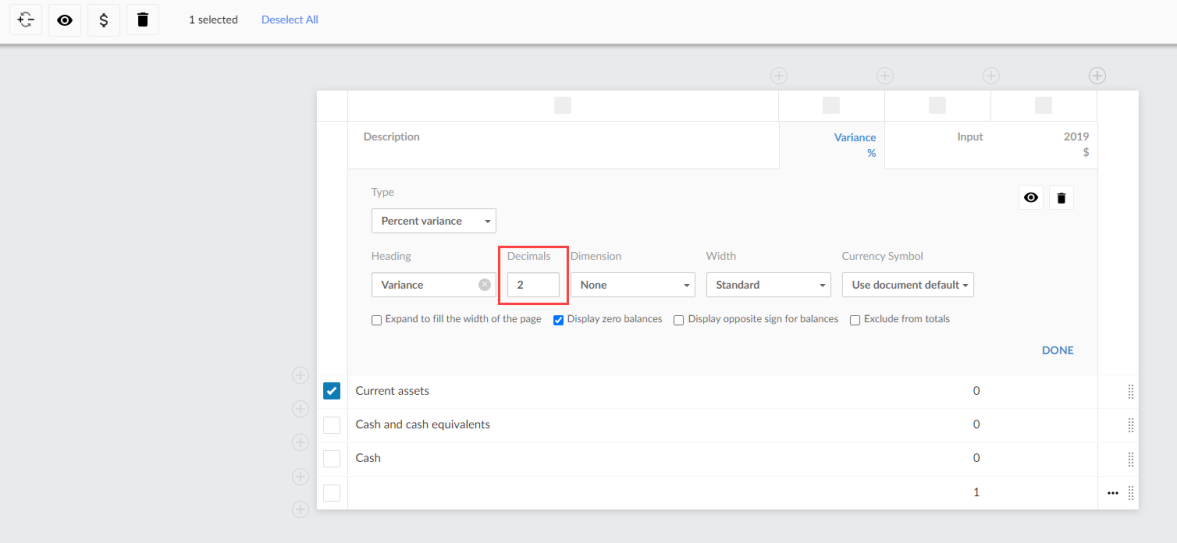Image resolution: width=1177 pixels, height=543 pixels.
Task: Add a column with the rightmost plus icon
Action: pyautogui.click(x=1097, y=76)
